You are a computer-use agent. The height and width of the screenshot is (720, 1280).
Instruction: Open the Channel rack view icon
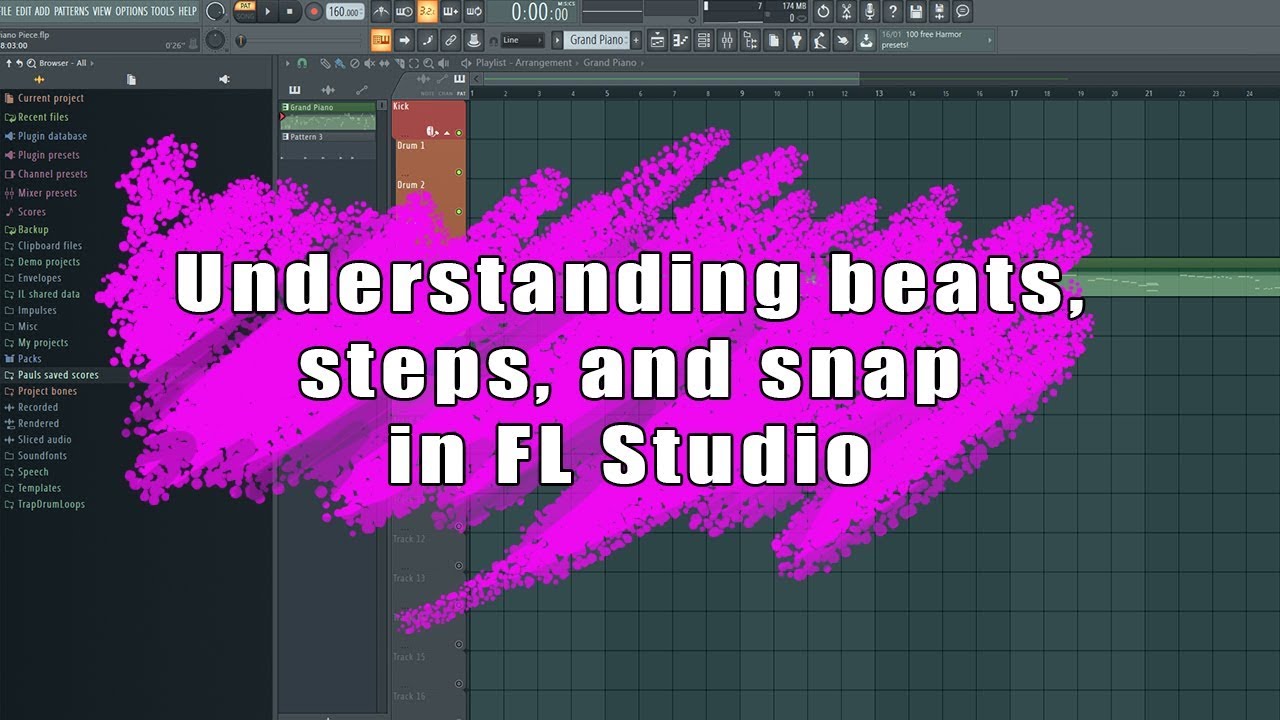pyautogui.click(x=703, y=40)
